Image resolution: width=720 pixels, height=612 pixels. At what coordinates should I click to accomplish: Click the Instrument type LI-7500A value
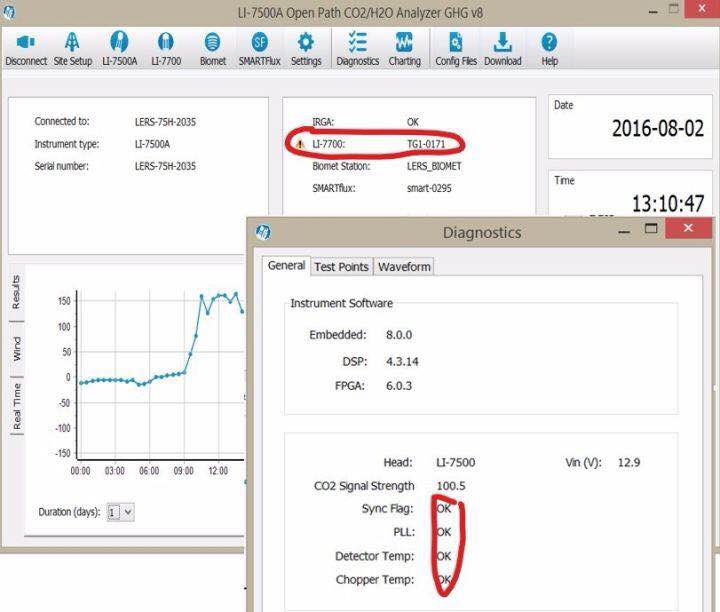[152, 144]
